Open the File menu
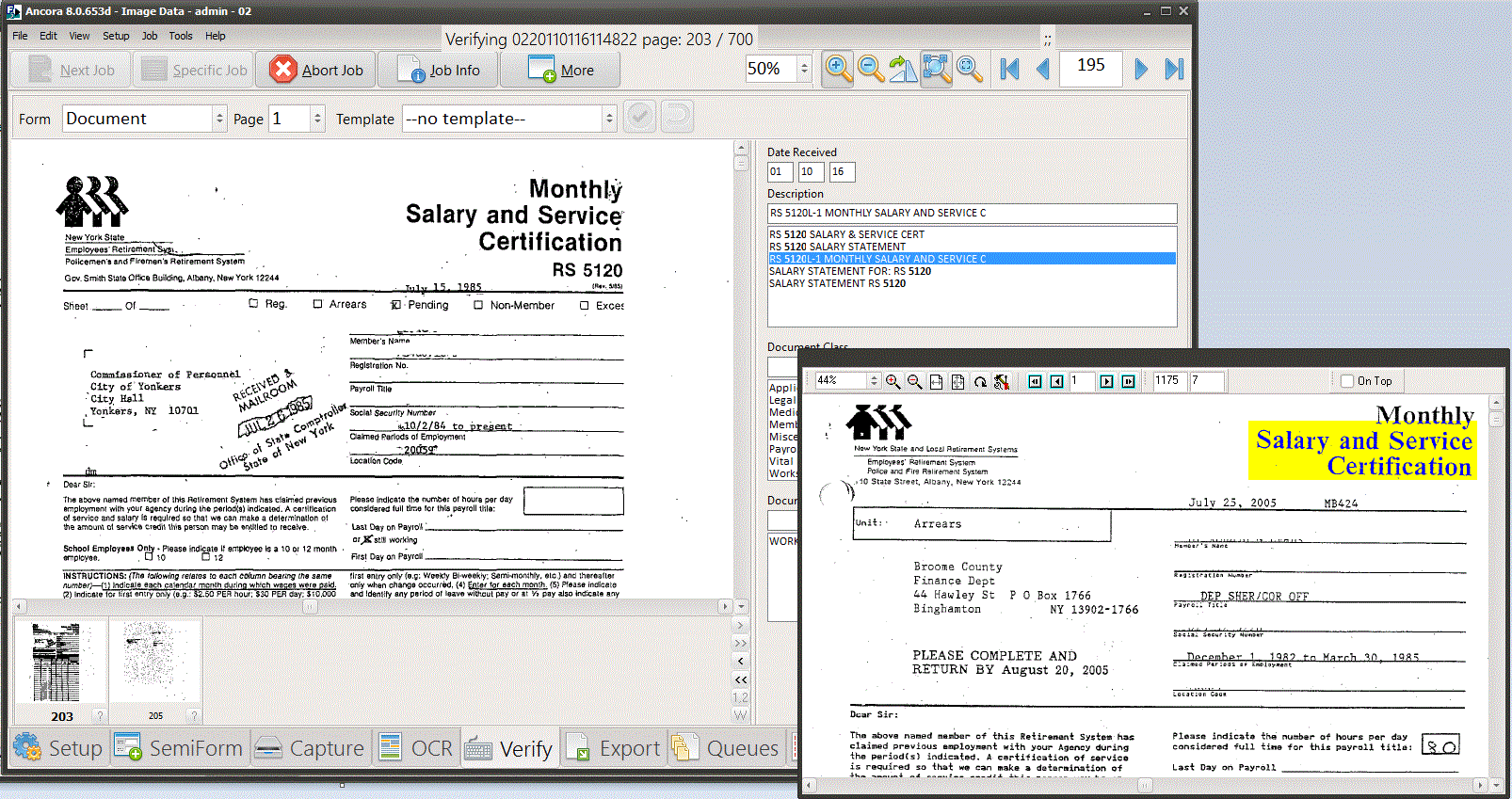This screenshot has width=1512, height=799. click(x=20, y=36)
